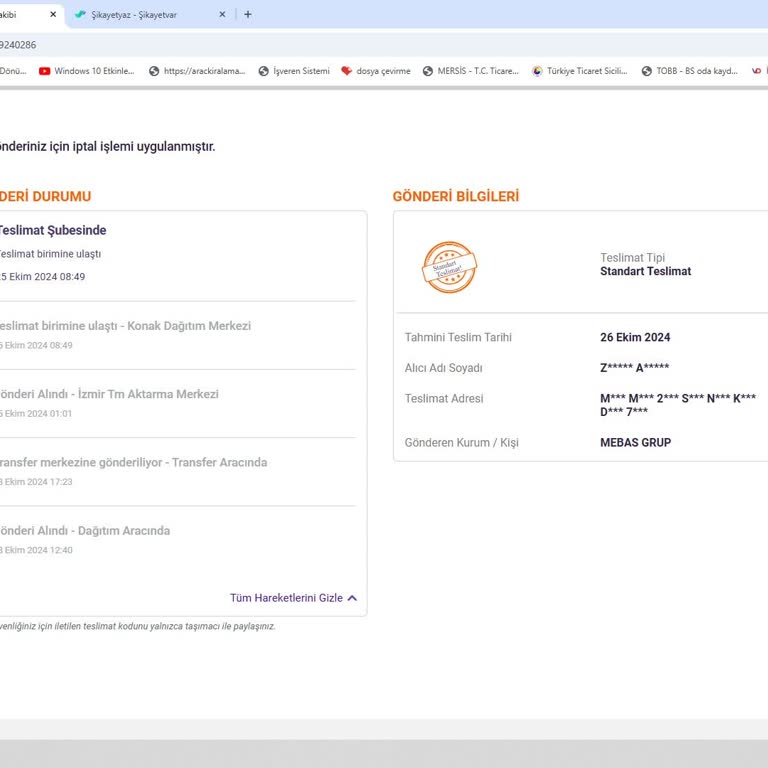
Task: Open the TOBB - BS oda kayd... bookmark
Action: click(x=690, y=71)
